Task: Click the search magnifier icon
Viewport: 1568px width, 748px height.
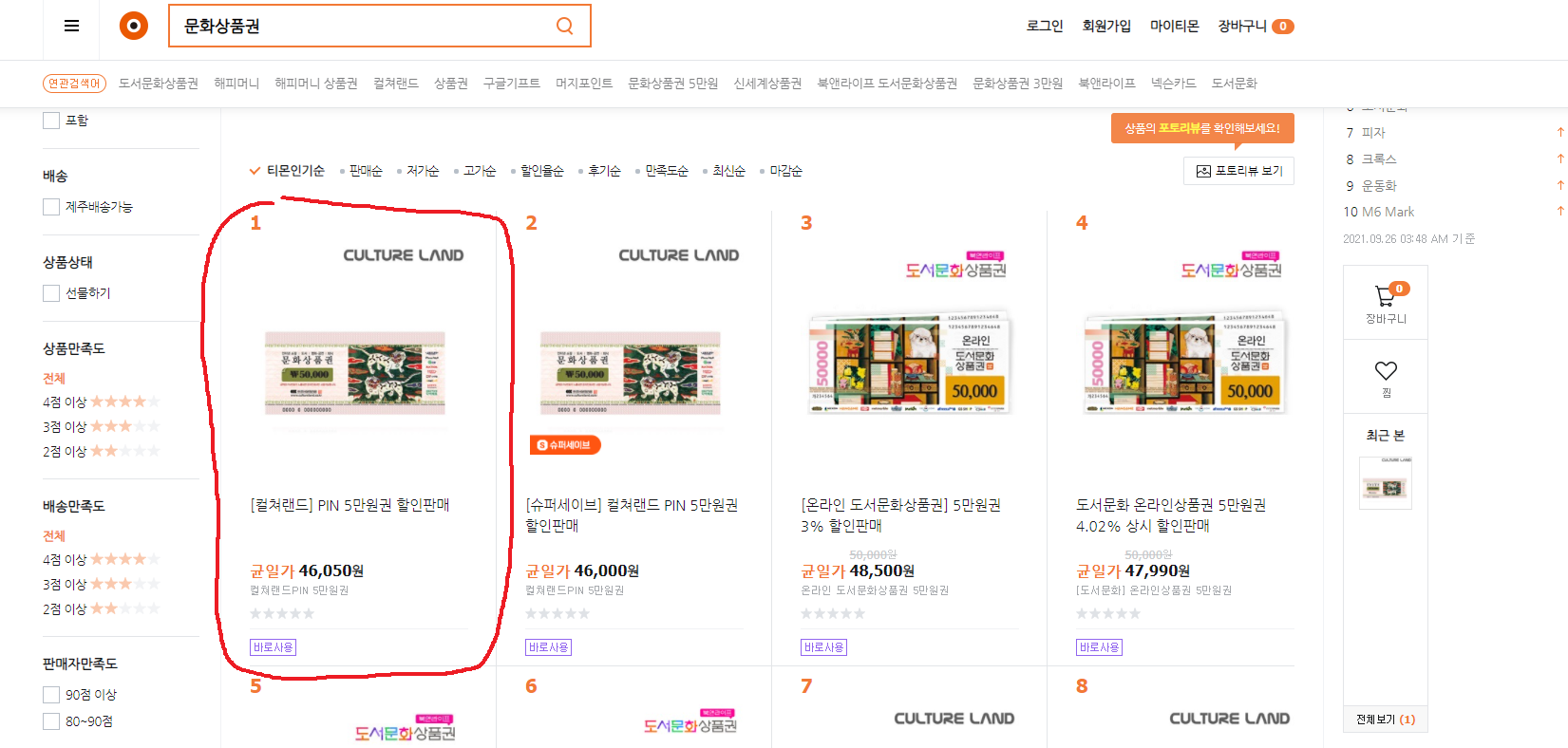Action: point(564,26)
